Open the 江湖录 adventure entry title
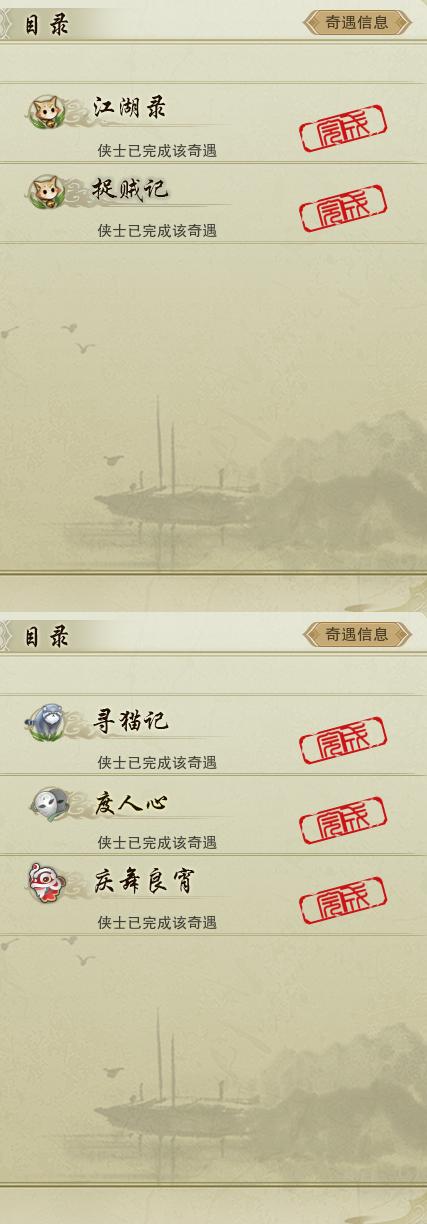427x1224 pixels. (130, 108)
